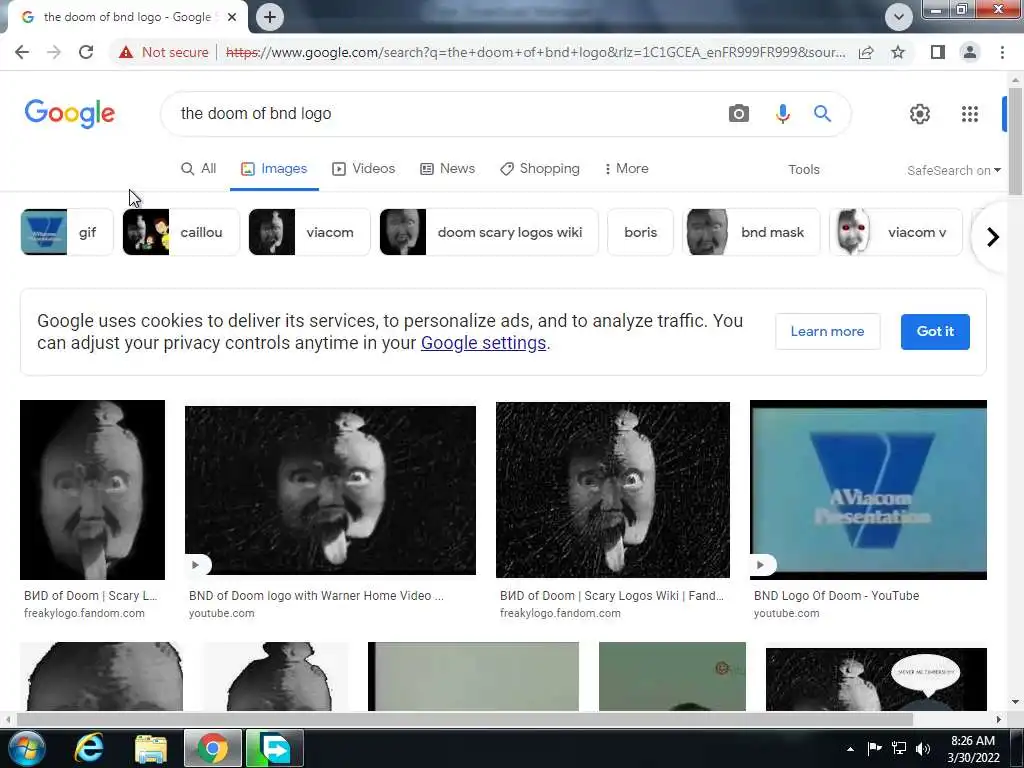The height and width of the screenshot is (768, 1024).
Task: Select the viacom v chip
Action: click(x=895, y=232)
